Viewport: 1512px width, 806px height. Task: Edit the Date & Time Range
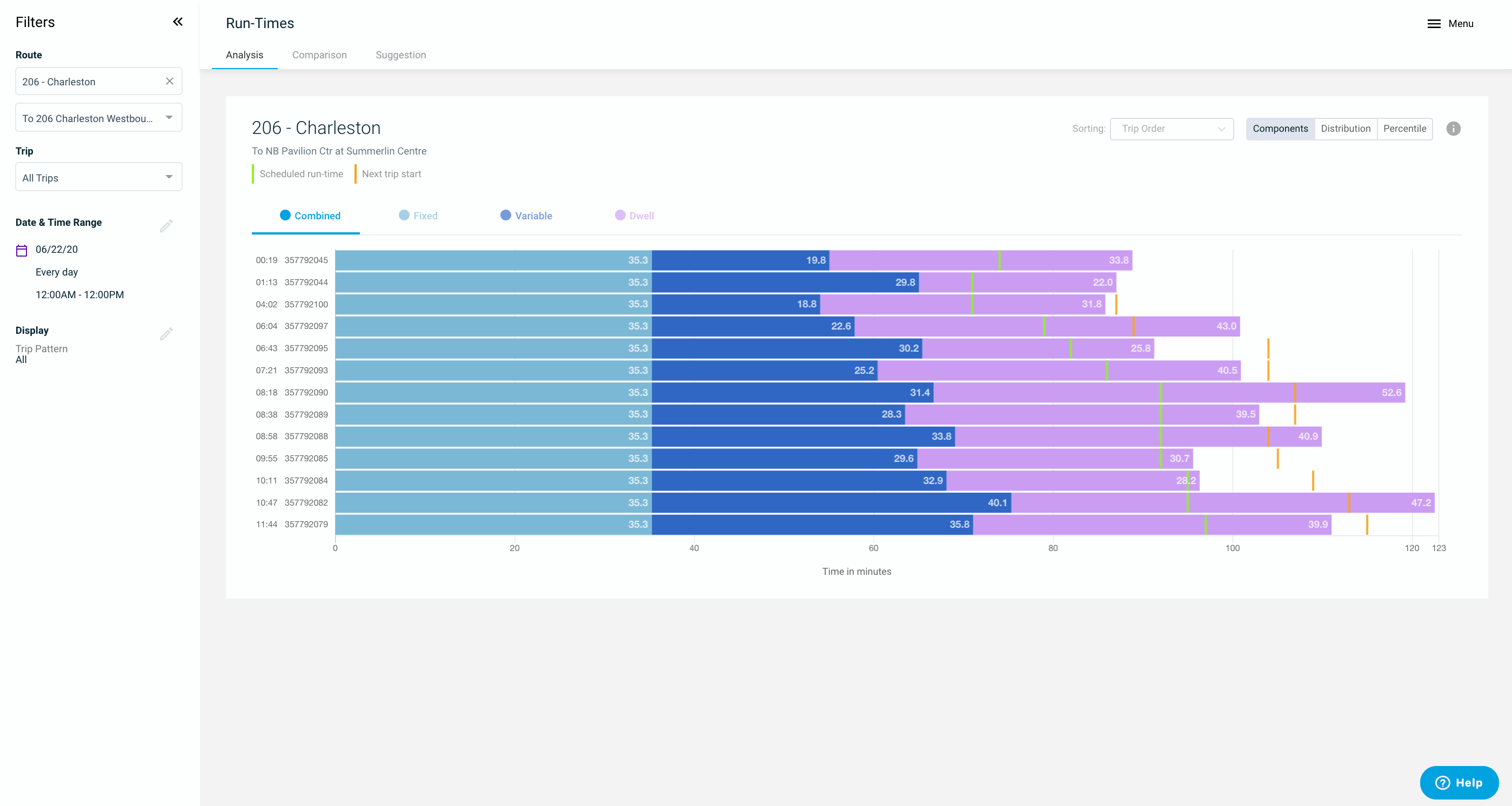coord(166,225)
